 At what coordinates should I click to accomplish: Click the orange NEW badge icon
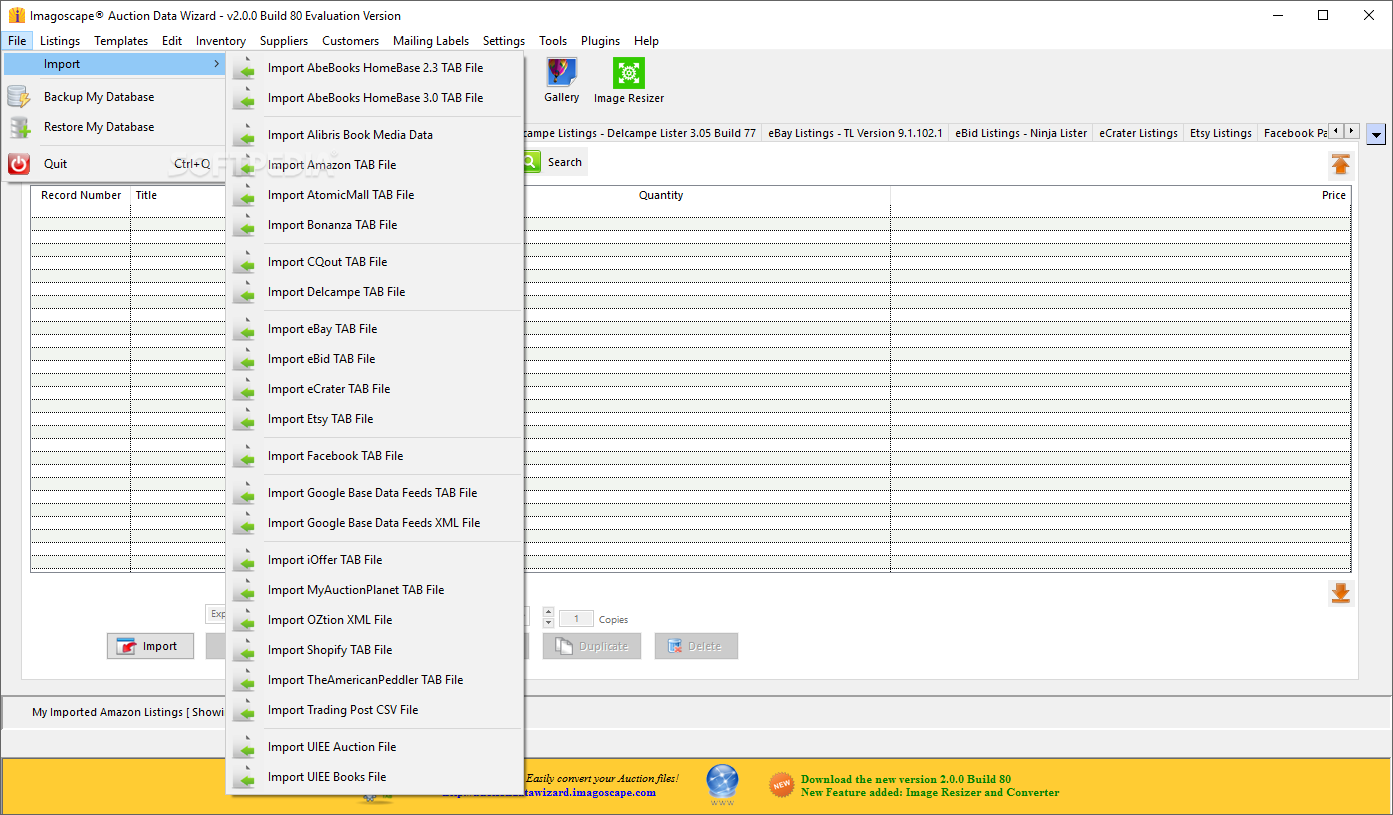tap(782, 785)
